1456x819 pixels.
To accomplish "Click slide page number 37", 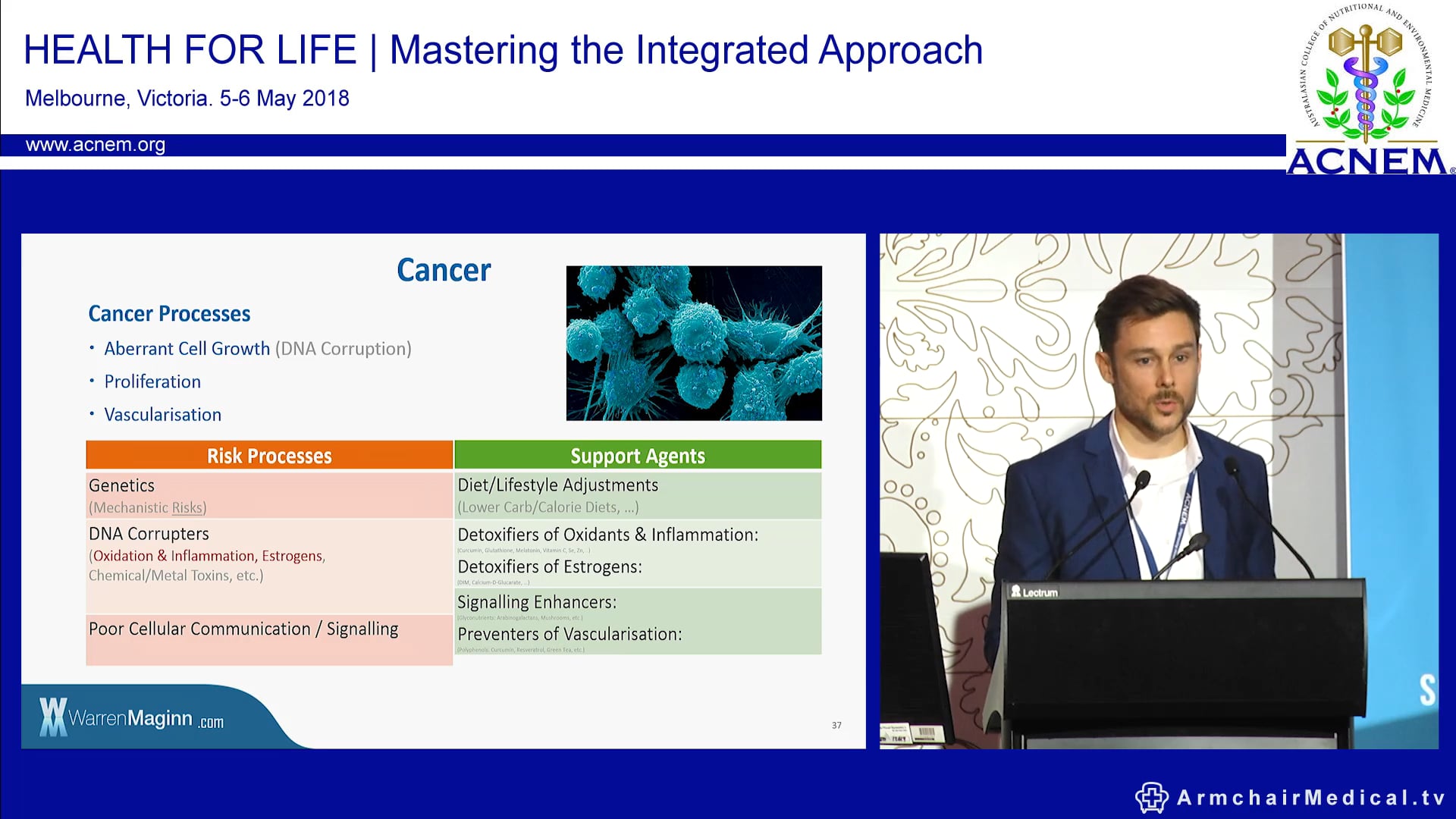I will pyautogui.click(x=836, y=725).
